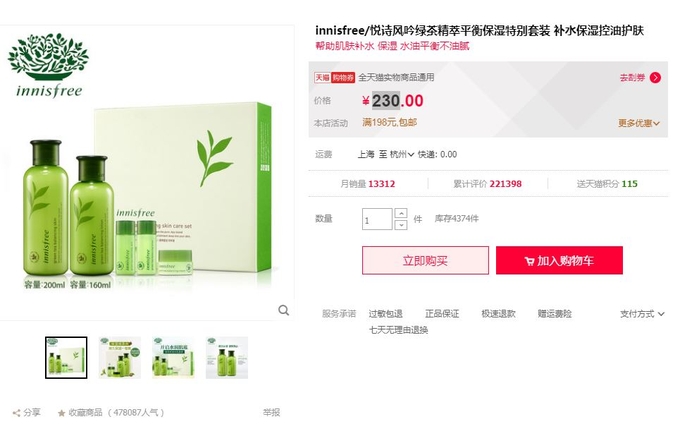
Task: Decrease quantity with the down arrow
Action: point(401,225)
